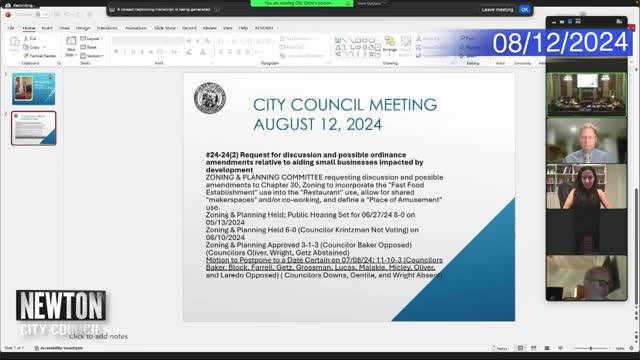This screenshot has width=640, height=360.
Task: Open Zoom View Options dropdown
Action: 371,3
